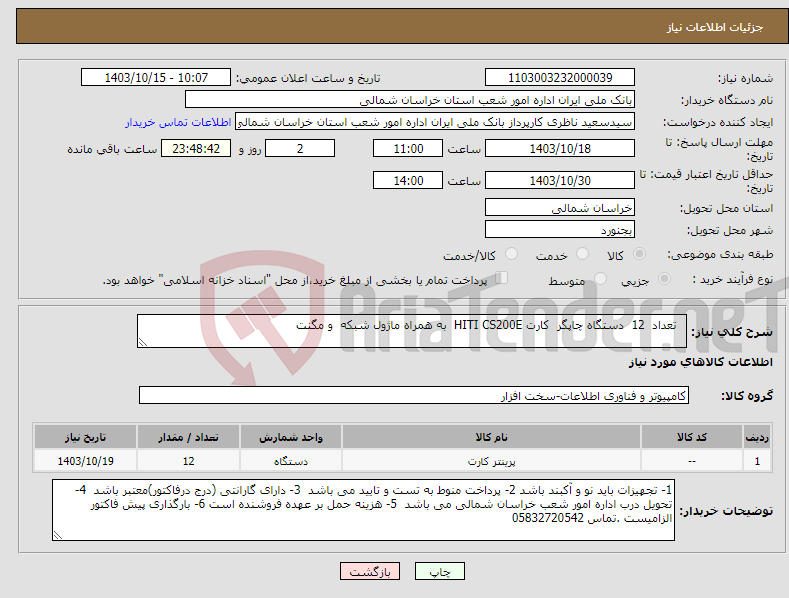The image size is (789, 598).
Task: Click the شرح کلی نیاز text area
Action: click(412, 331)
